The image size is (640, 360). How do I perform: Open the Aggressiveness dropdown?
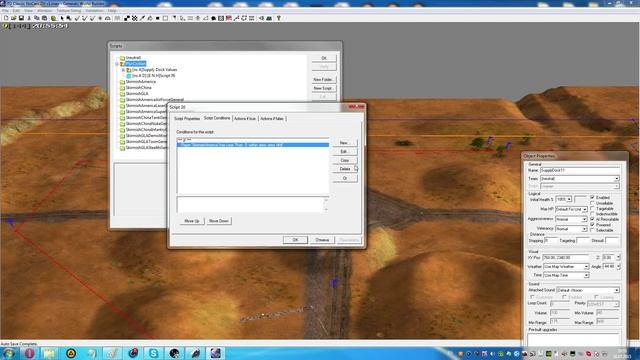pyautogui.click(x=584, y=220)
